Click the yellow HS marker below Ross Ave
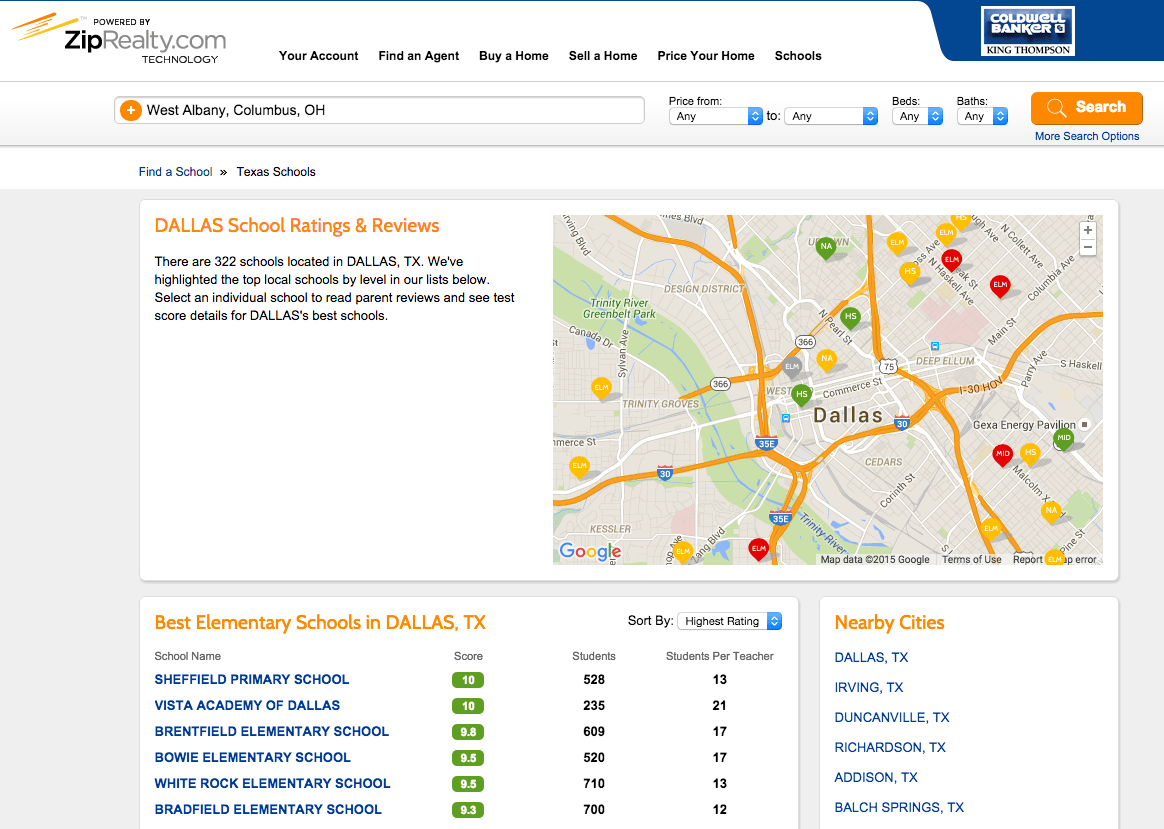 pos(909,272)
